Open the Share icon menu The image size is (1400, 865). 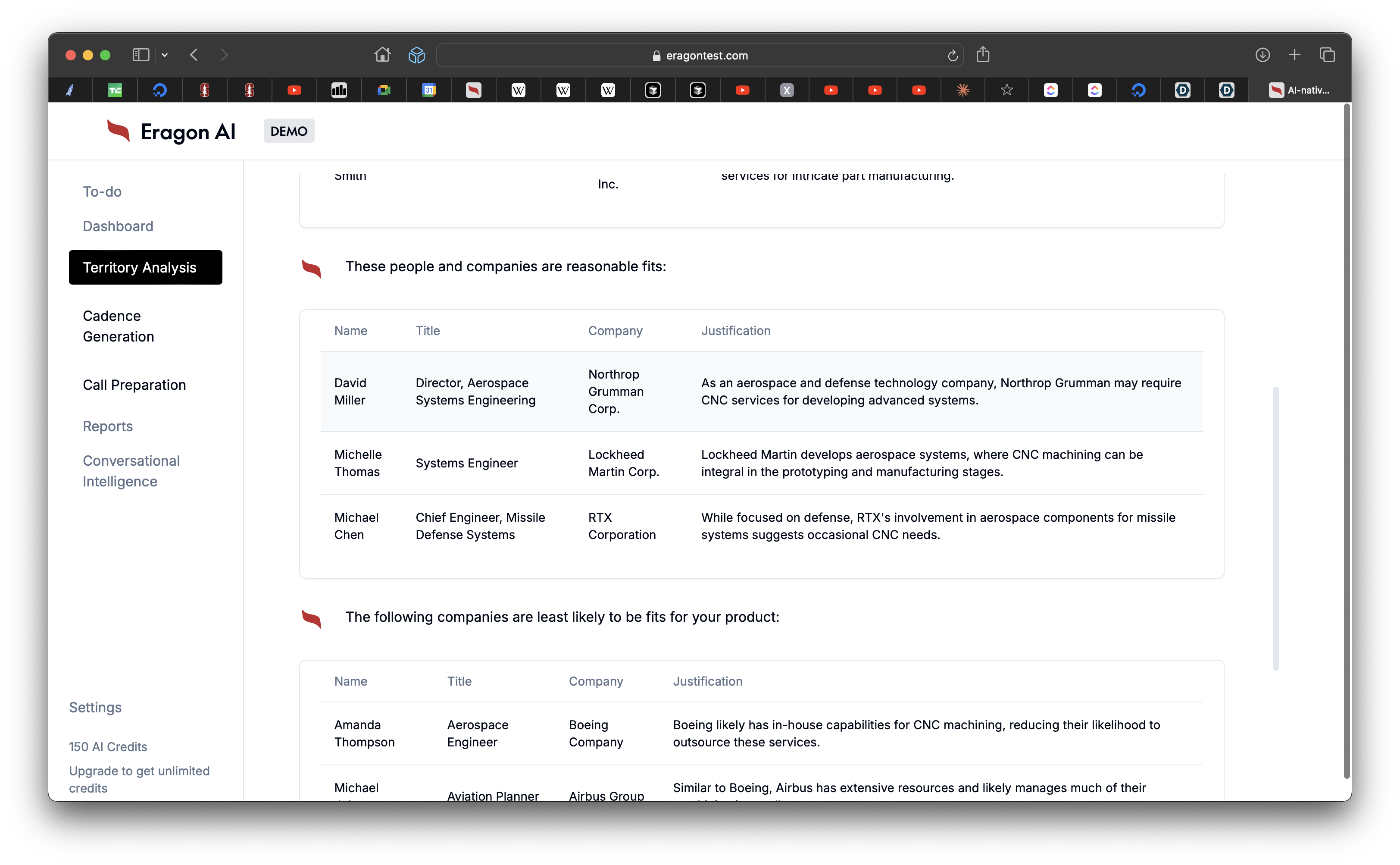pyautogui.click(x=982, y=55)
